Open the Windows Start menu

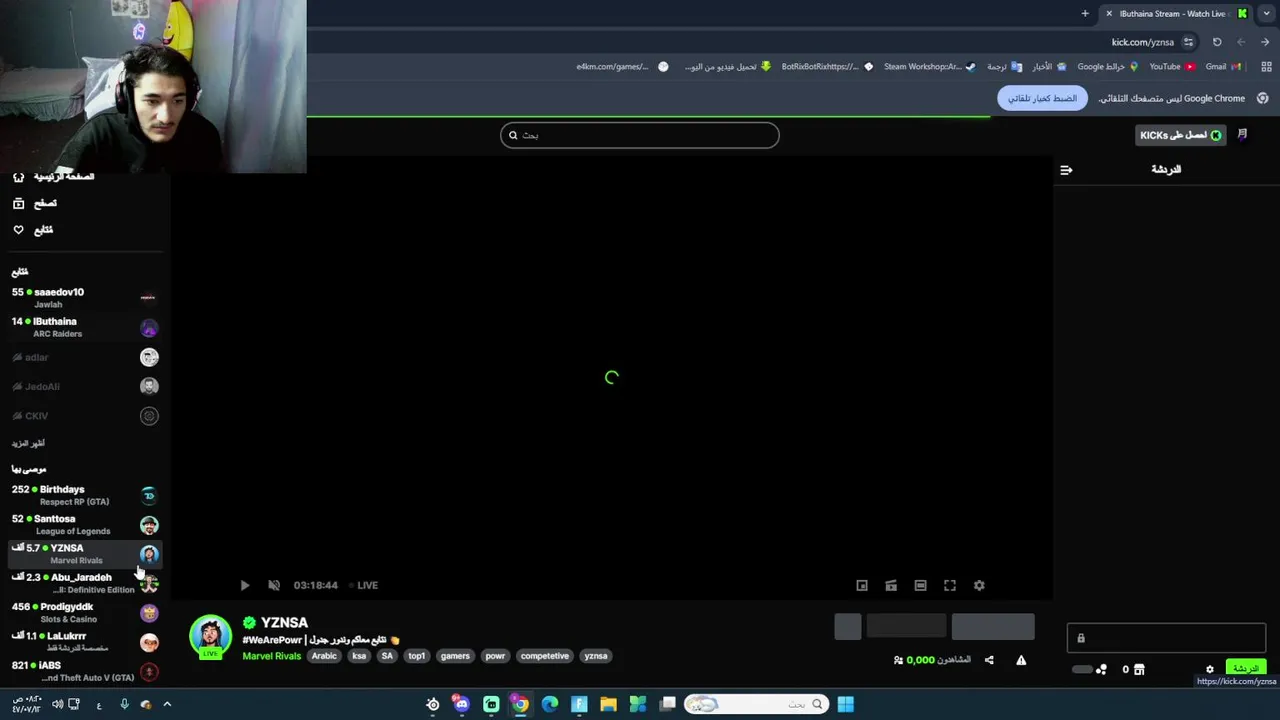coord(845,704)
